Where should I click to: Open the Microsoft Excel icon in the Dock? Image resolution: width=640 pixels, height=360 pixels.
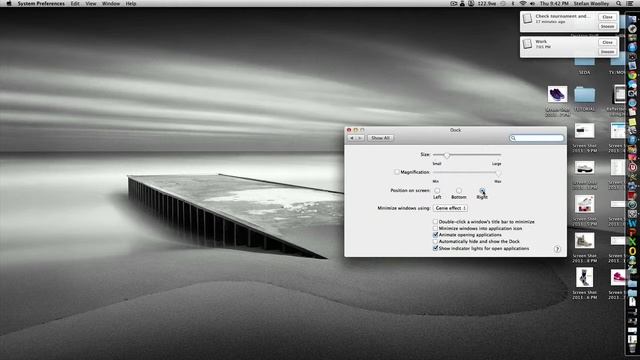(x=632, y=241)
